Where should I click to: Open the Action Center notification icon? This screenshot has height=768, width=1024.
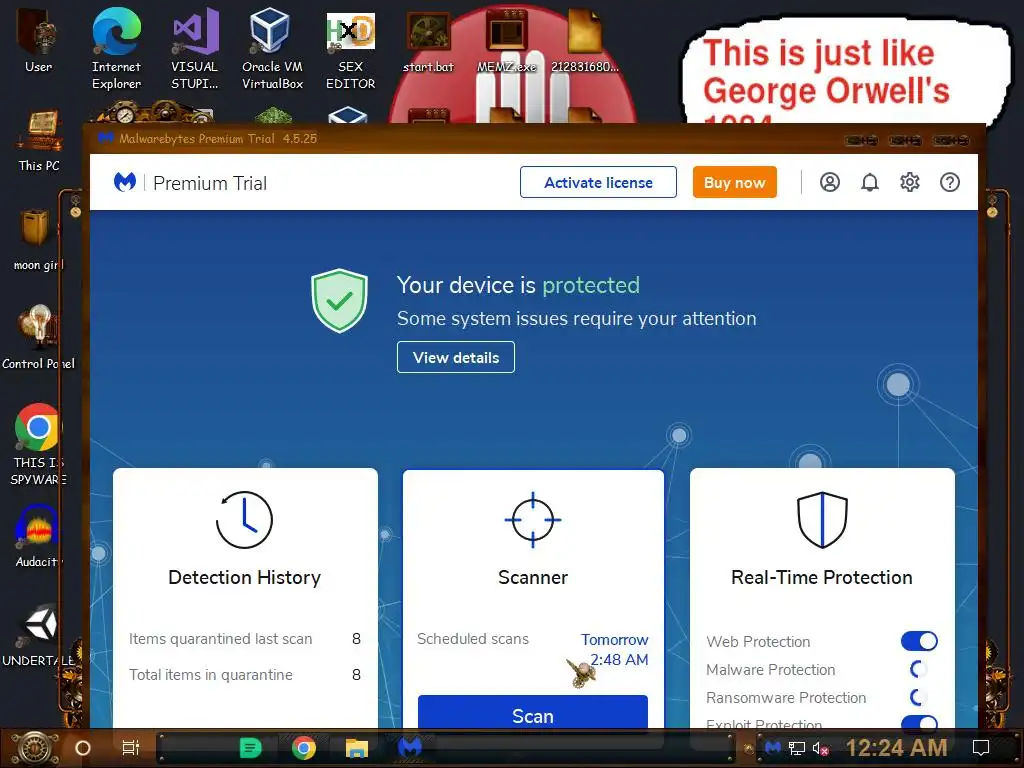(981, 748)
